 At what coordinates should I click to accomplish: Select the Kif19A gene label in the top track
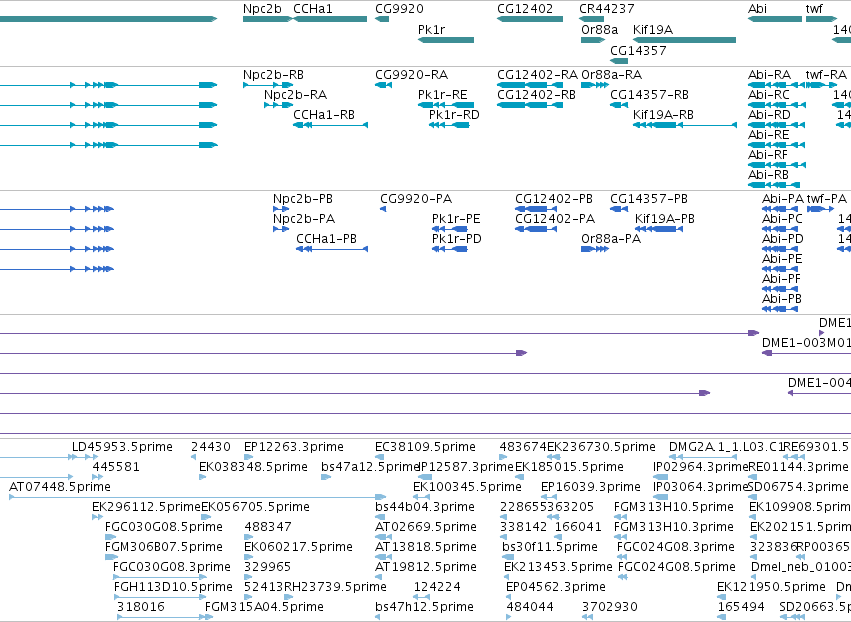(653, 29)
